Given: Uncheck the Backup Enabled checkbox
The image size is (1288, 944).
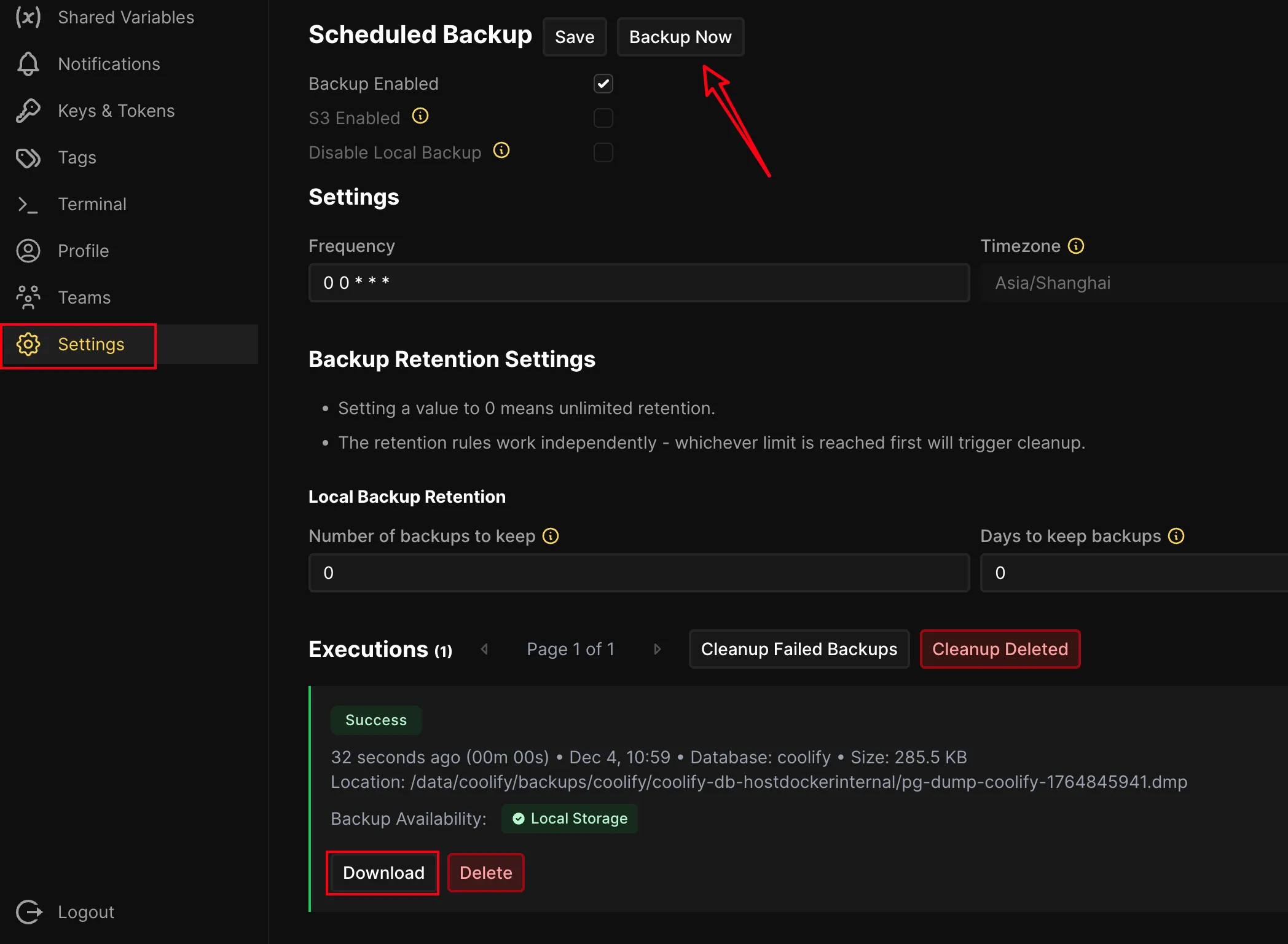Looking at the screenshot, I should [x=603, y=84].
